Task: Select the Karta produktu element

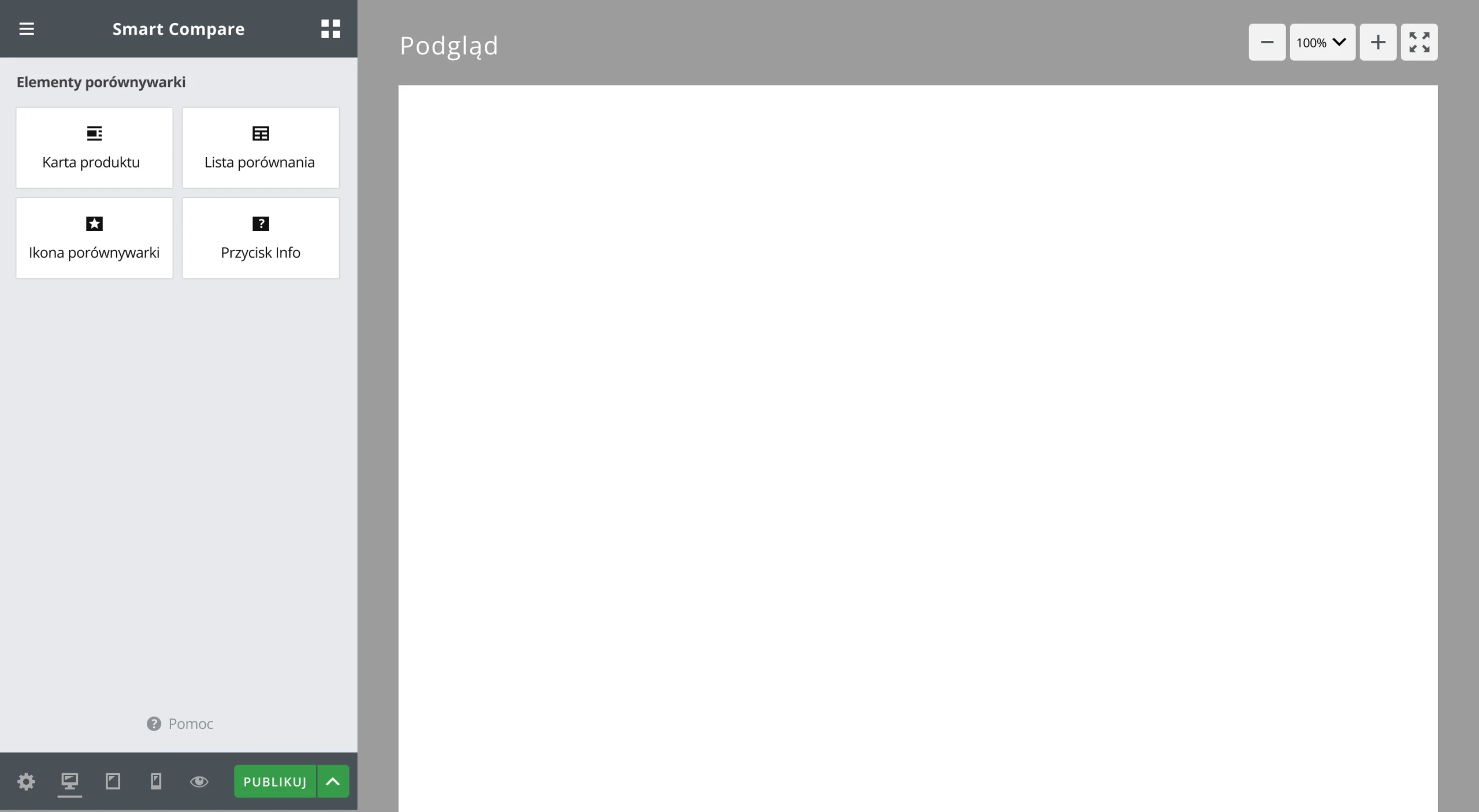Action: point(94,147)
